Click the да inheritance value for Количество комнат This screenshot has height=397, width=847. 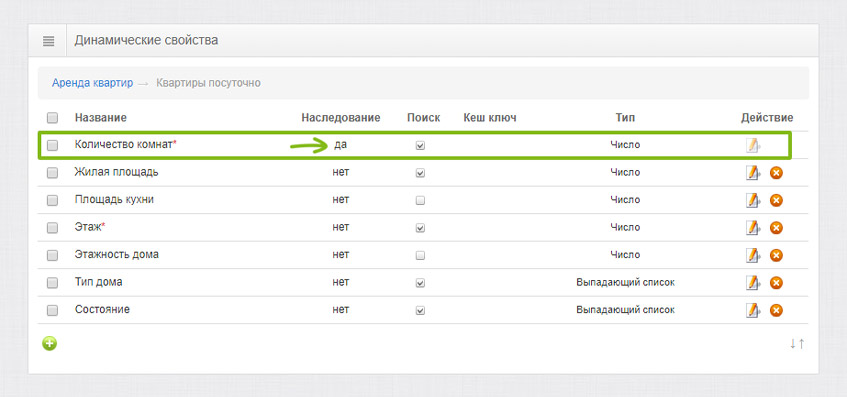point(340,145)
